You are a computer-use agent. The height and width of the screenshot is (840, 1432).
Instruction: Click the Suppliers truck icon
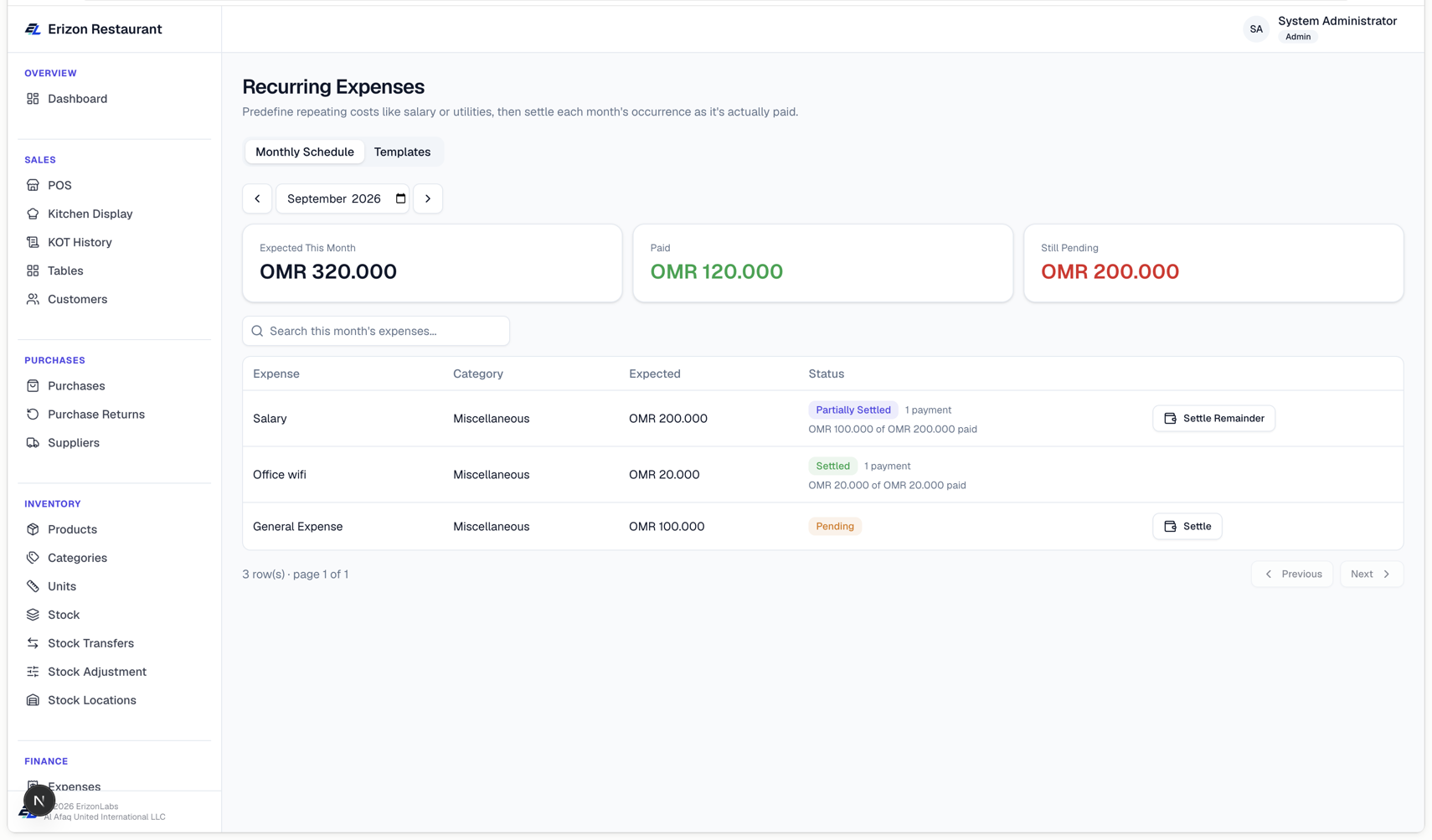[33, 443]
